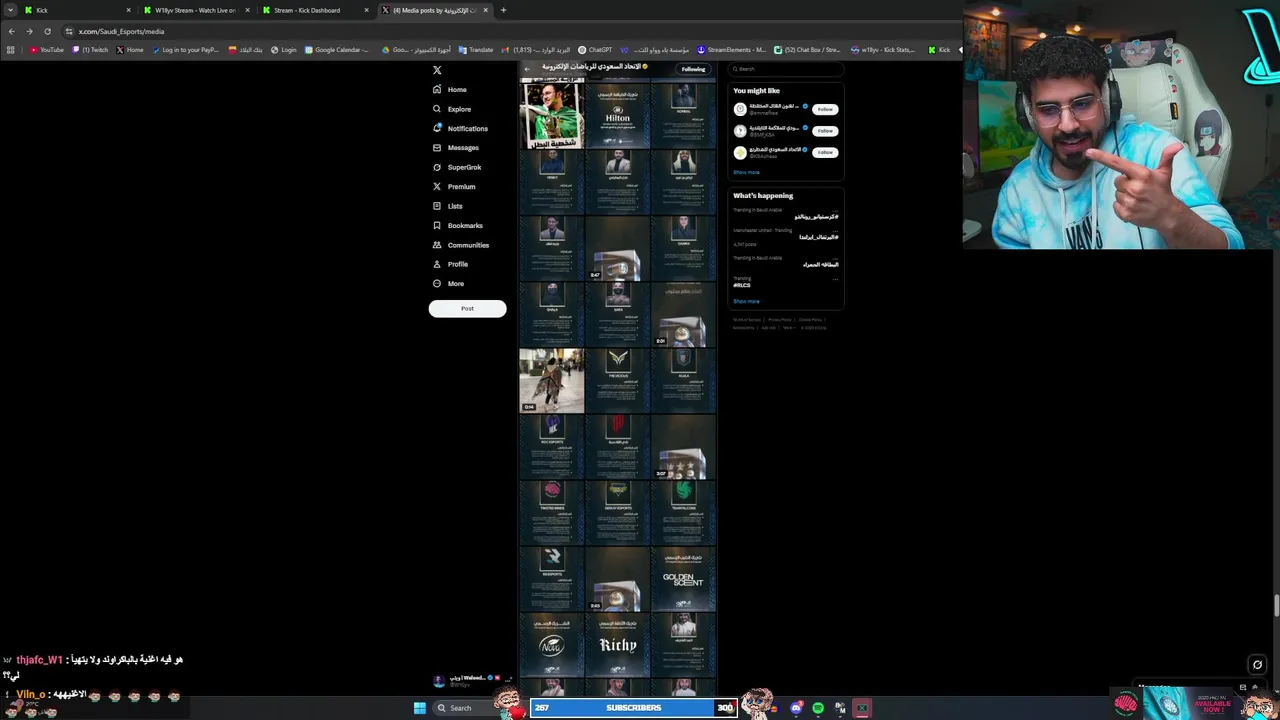Reload the current page
This screenshot has height=720, width=1280.
pyautogui.click(x=47, y=31)
